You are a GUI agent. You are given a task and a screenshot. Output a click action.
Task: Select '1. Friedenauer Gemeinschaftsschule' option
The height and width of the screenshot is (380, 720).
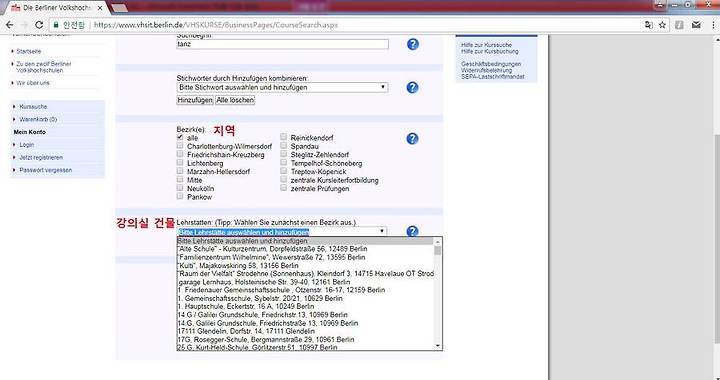click(305, 290)
